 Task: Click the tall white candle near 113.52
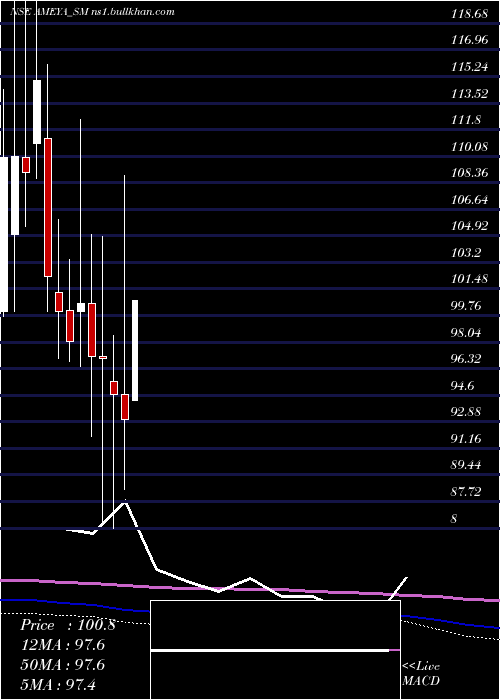(x=37, y=112)
